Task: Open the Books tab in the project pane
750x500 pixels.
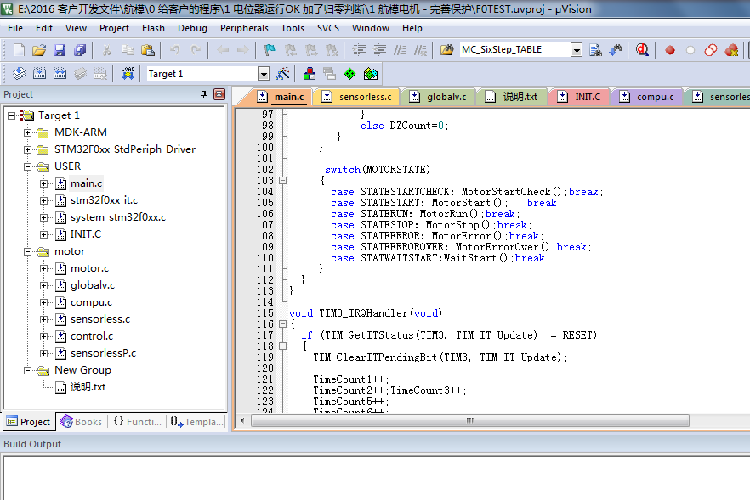Action: (81, 422)
